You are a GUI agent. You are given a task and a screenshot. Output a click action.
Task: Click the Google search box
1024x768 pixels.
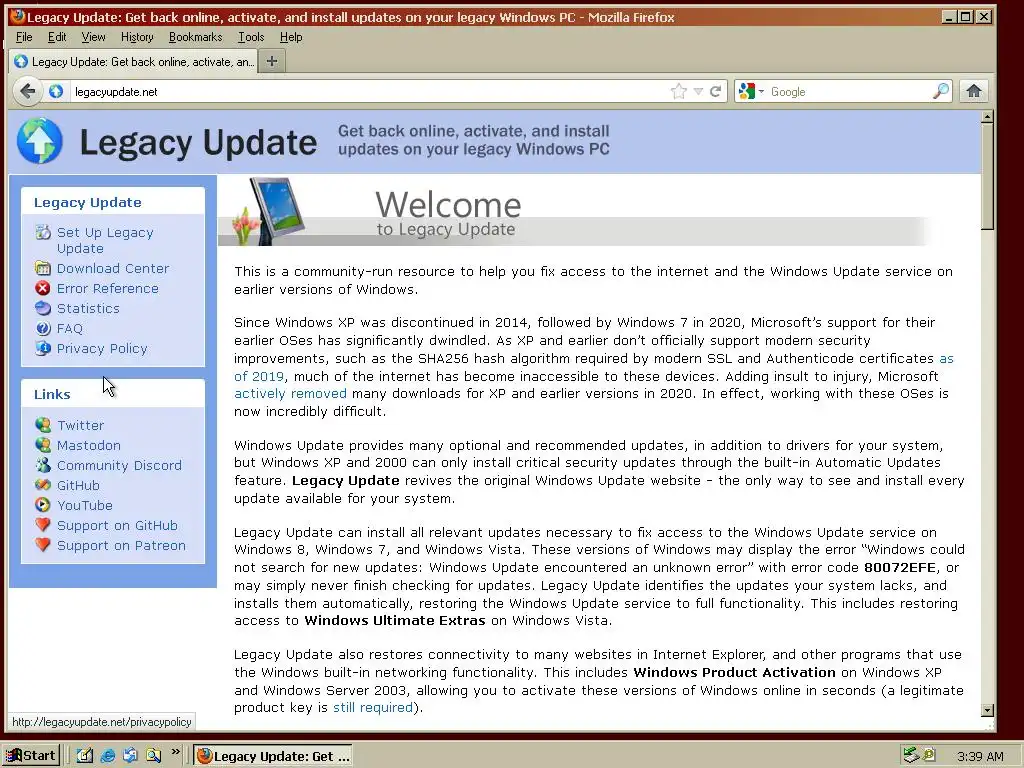click(x=849, y=91)
